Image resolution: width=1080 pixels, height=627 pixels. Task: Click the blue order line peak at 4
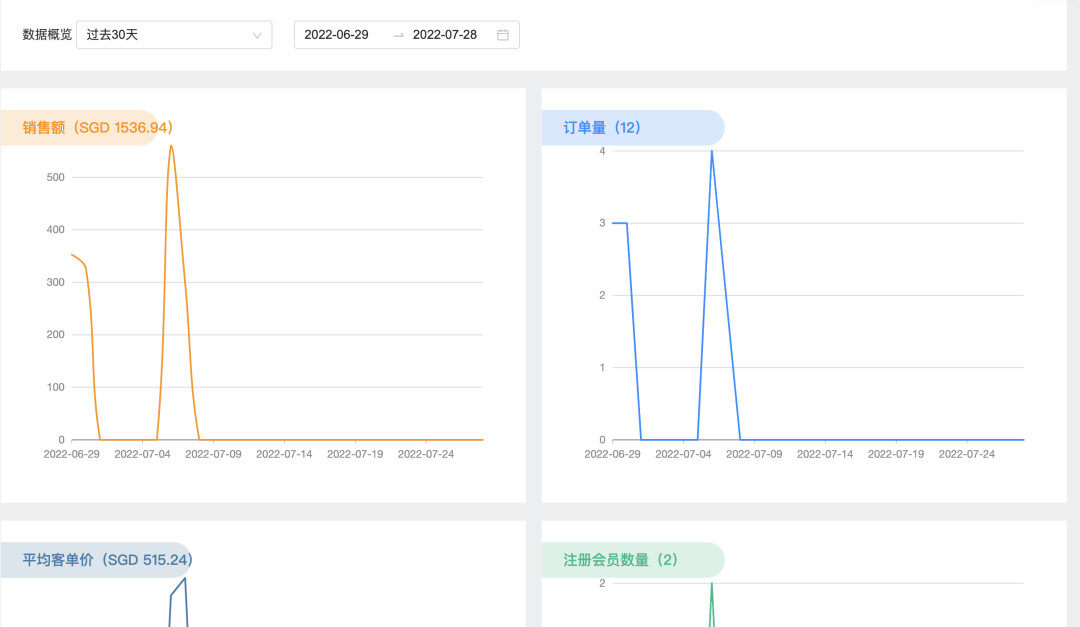point(712,152)
